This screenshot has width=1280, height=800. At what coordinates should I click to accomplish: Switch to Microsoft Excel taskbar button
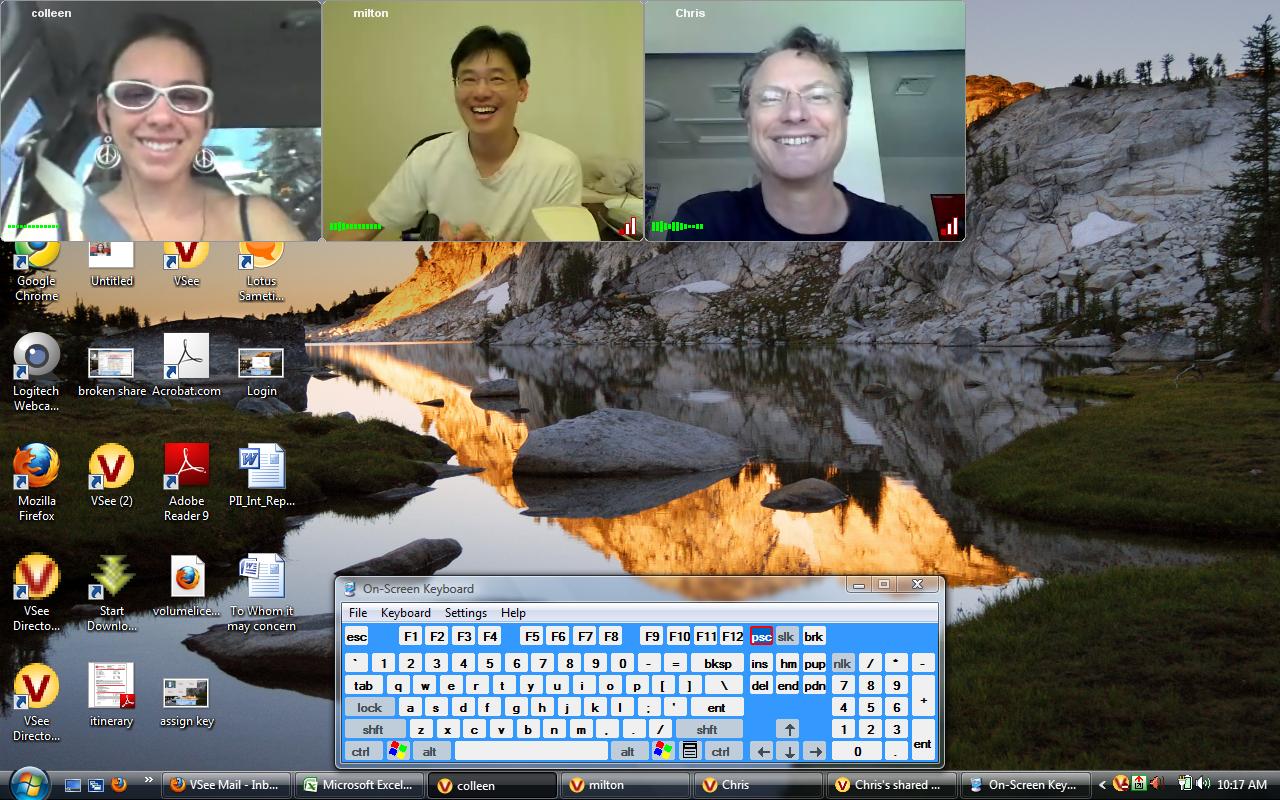click(358, 785)
